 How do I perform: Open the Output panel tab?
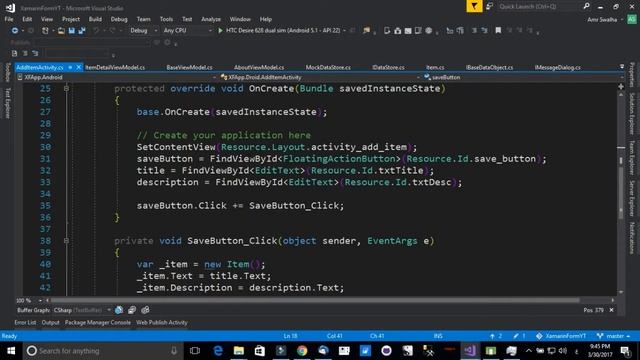click(50, 322)
